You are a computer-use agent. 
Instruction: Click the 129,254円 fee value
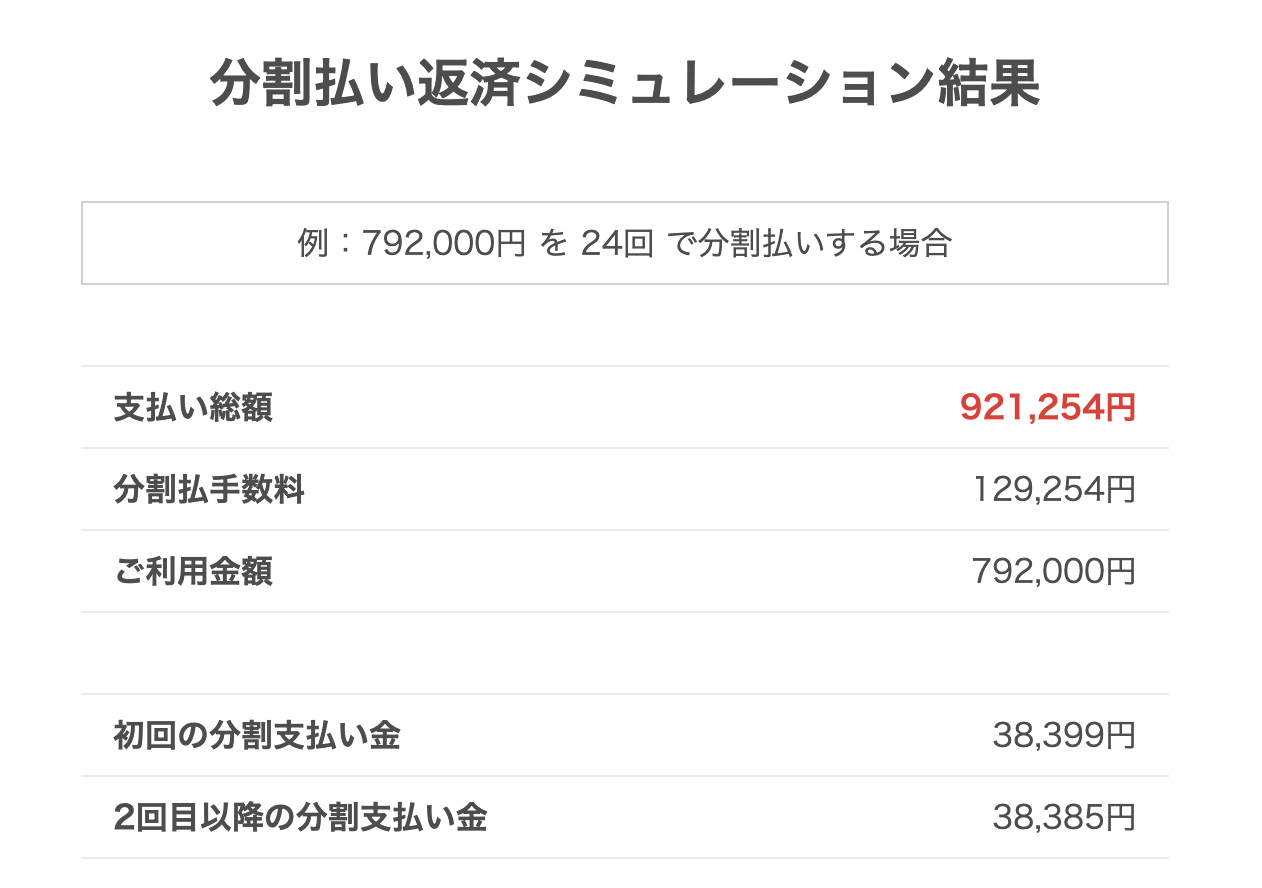pos(1054,490)
